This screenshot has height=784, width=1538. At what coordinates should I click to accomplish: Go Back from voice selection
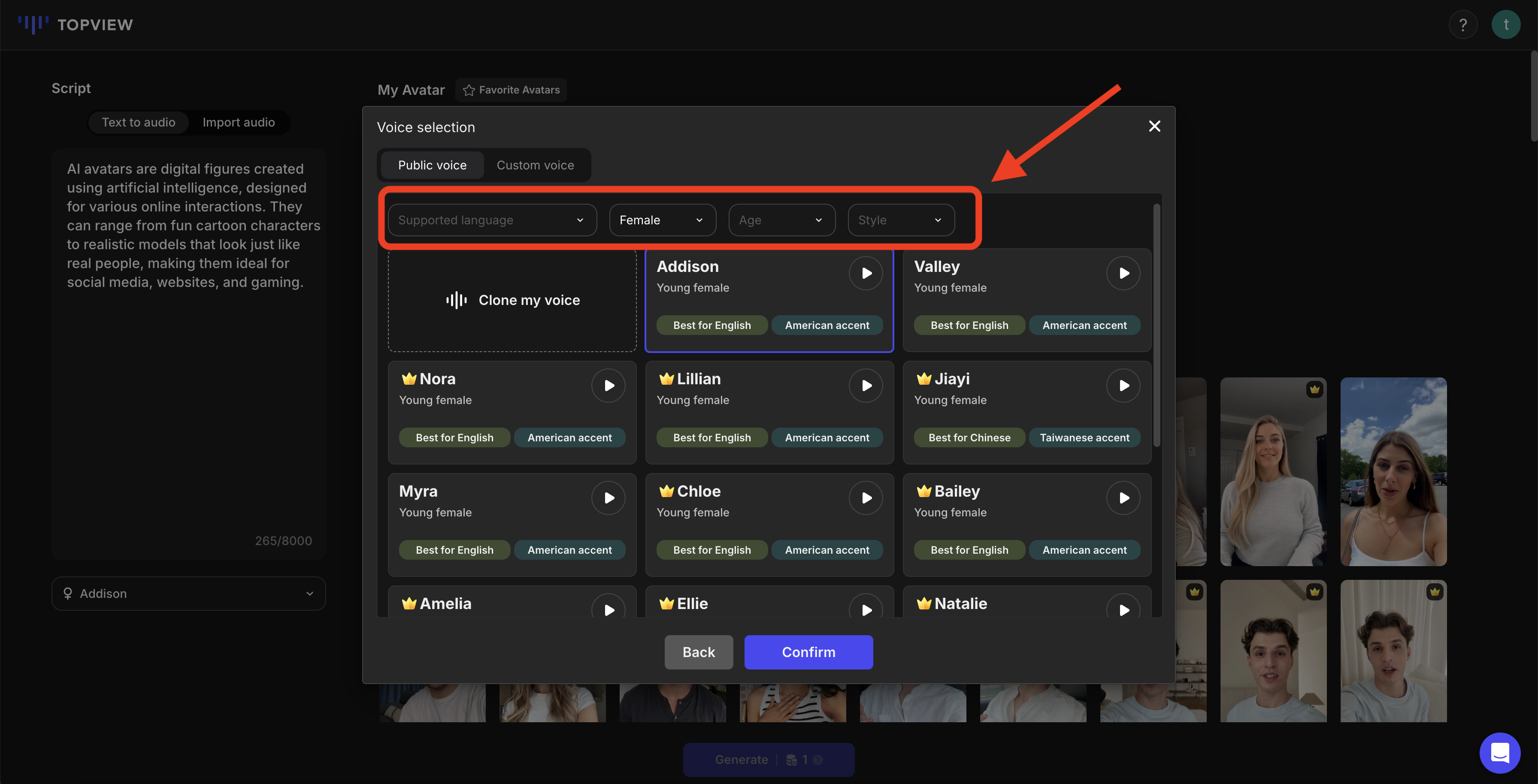pos(699,652)
